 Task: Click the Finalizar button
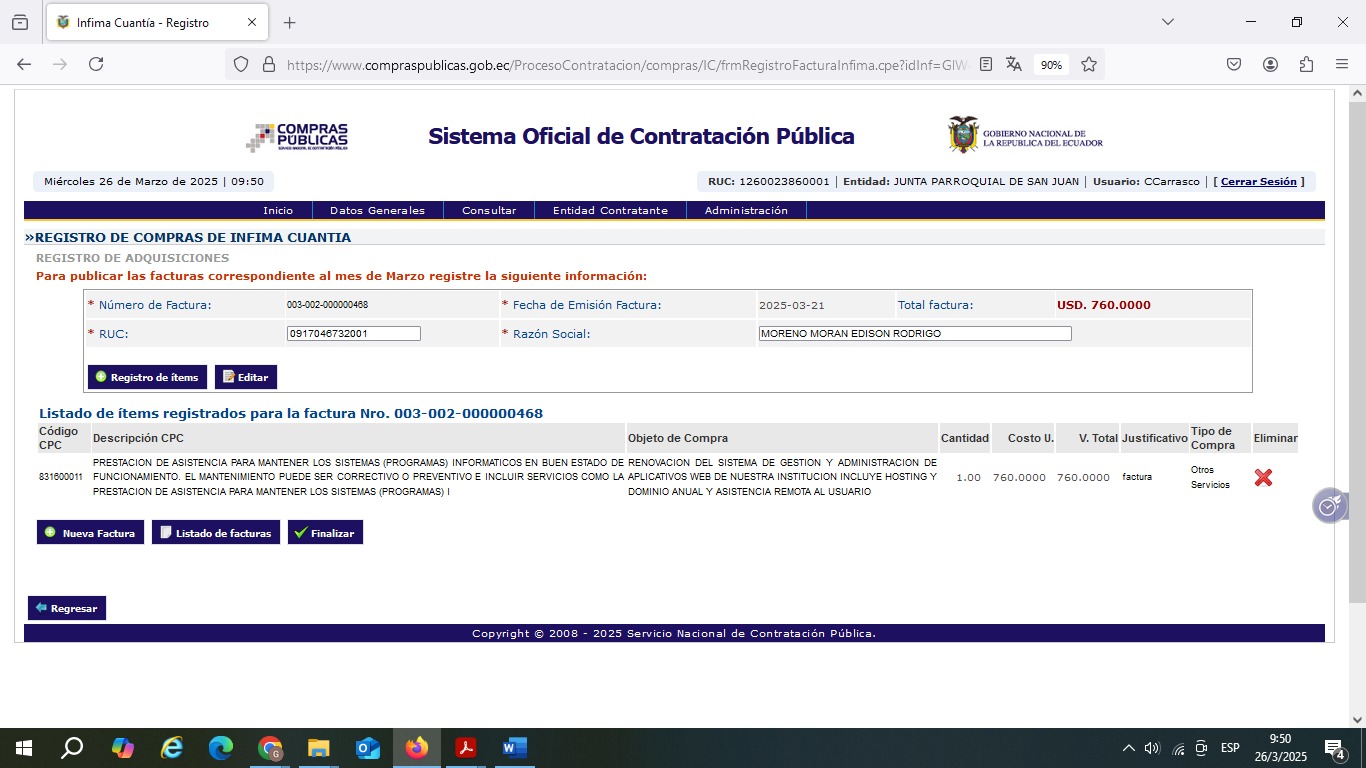[x=325, y=533]
